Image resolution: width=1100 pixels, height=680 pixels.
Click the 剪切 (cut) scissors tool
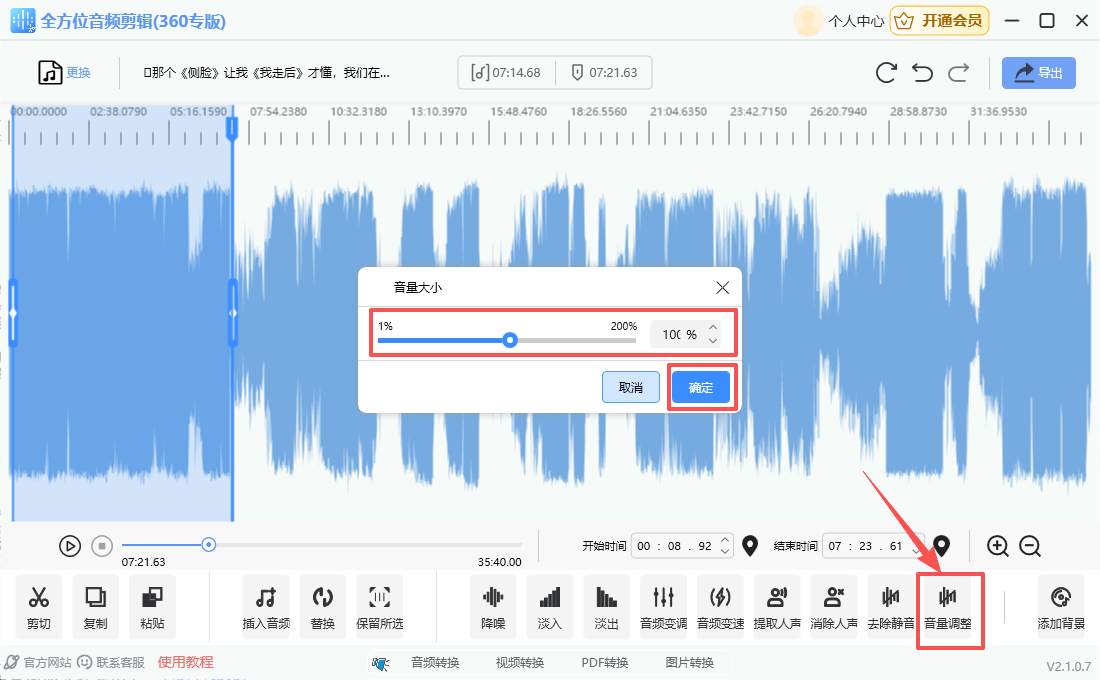39,607
